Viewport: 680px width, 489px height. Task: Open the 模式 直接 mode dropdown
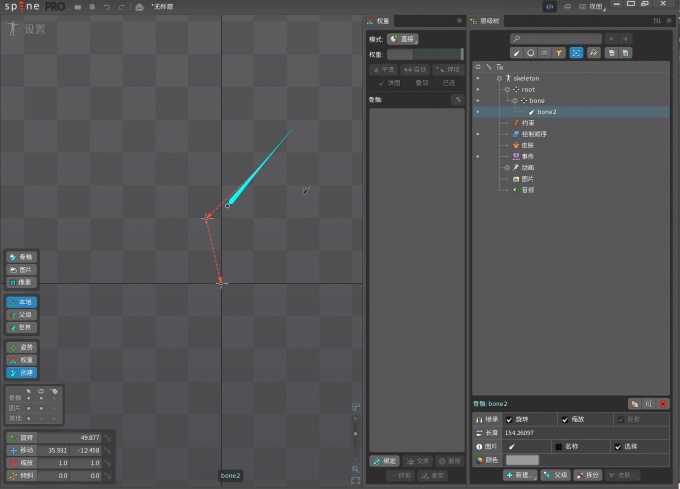pyautogui.click(x=402, y=39)
